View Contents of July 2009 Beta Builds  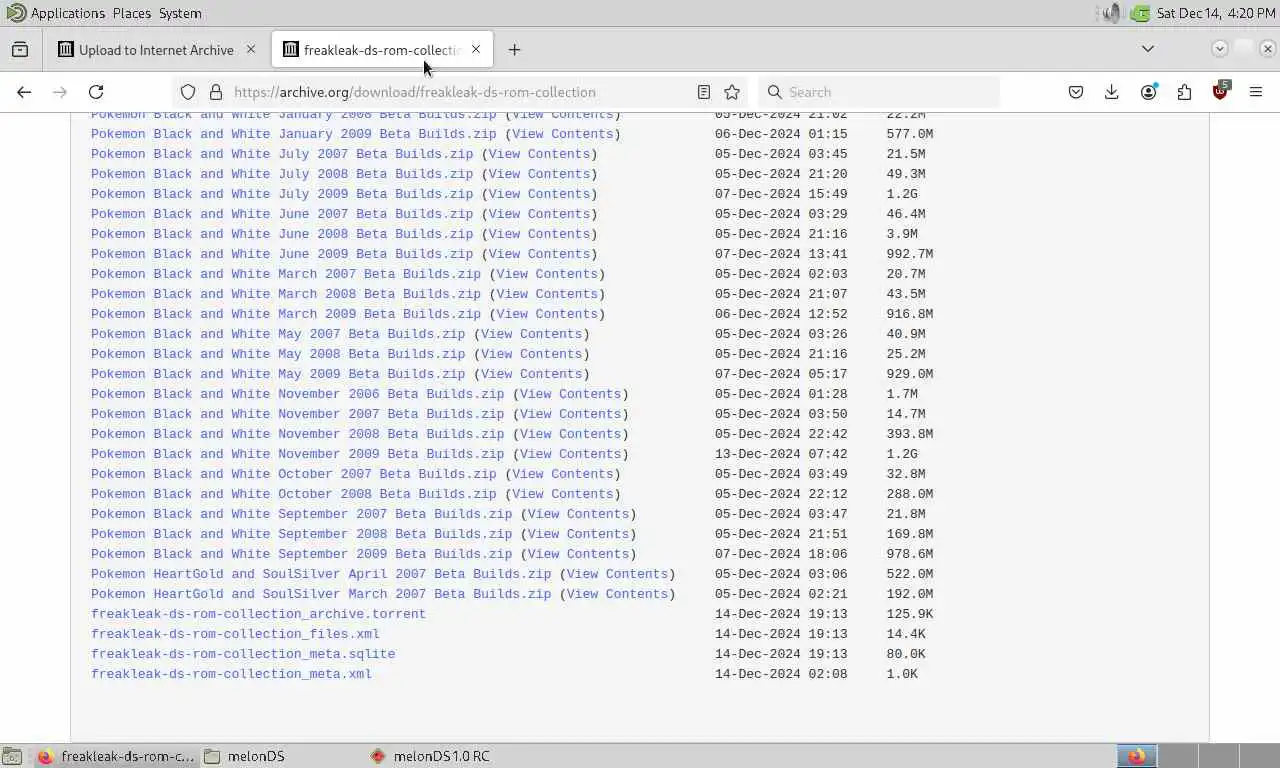(x=539, y=194)
